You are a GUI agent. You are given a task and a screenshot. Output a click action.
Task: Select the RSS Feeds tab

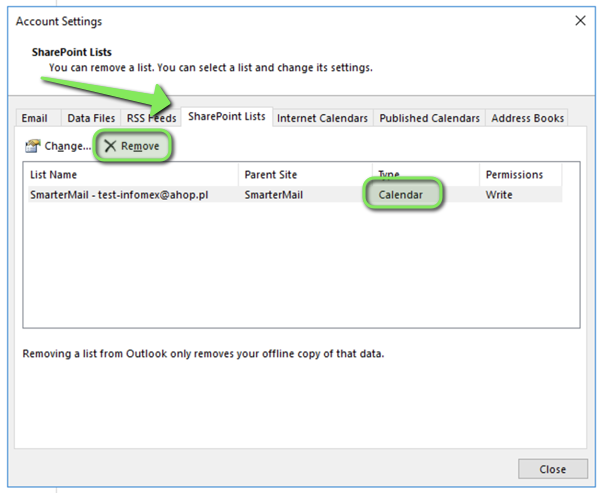tap(151, 118)
